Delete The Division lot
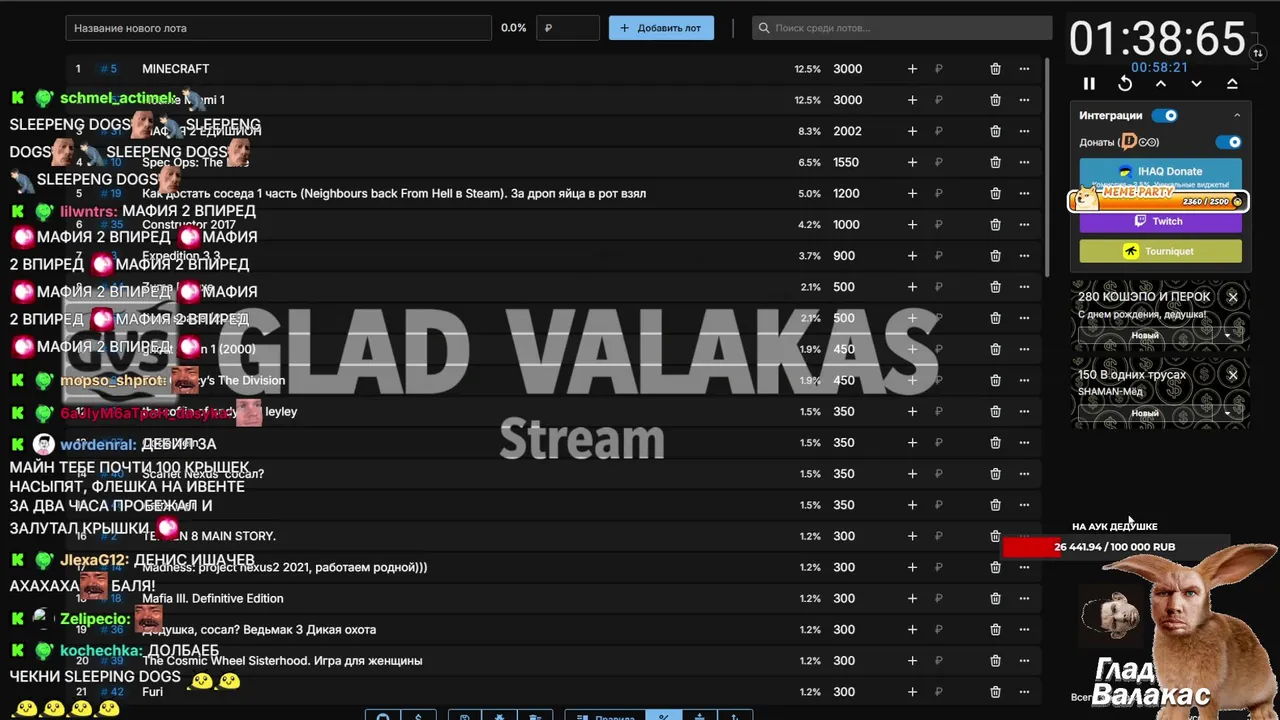 click(x=995, y=380)
